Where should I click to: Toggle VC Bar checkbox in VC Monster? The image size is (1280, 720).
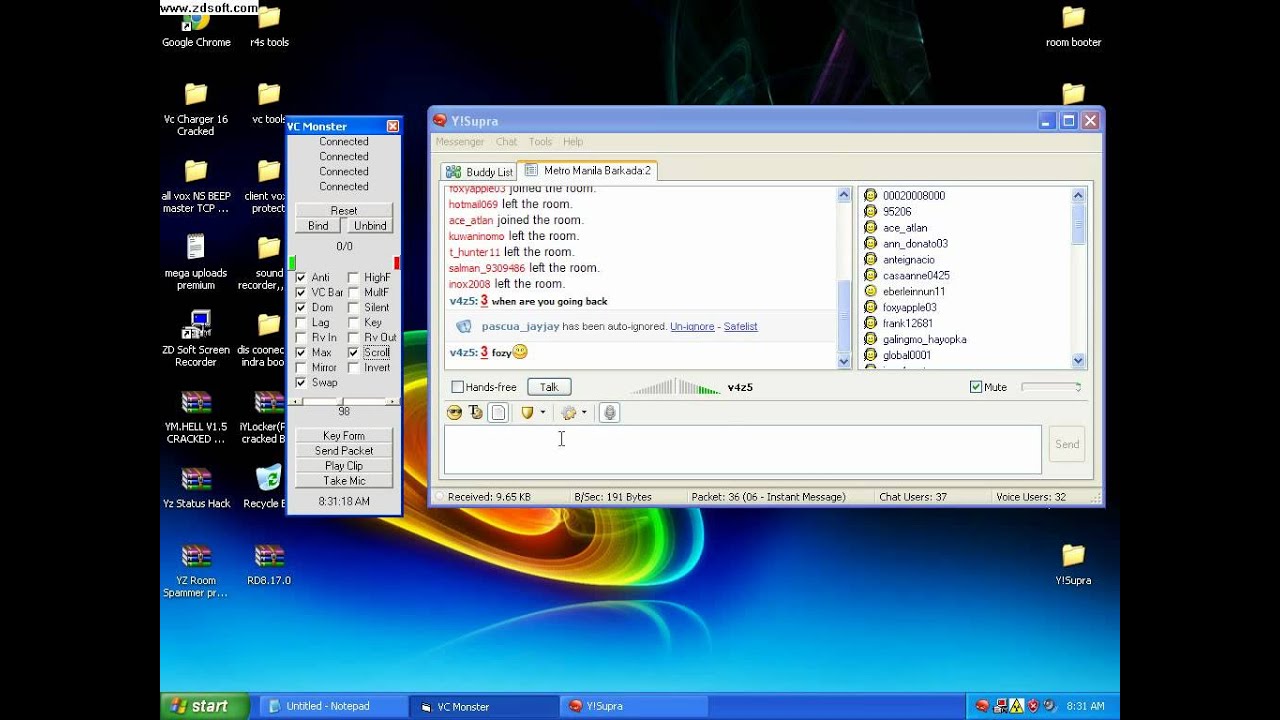pyautogui.click(x=301, y=293)
